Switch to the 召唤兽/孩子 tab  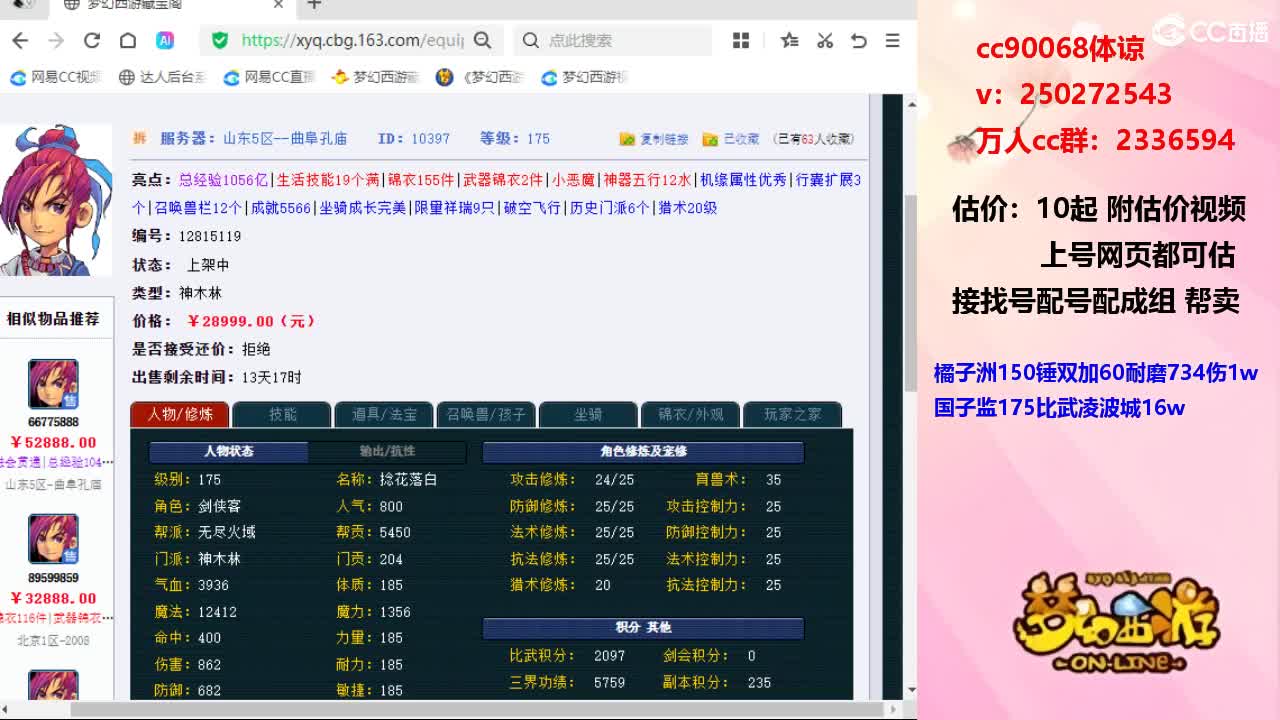487,414
